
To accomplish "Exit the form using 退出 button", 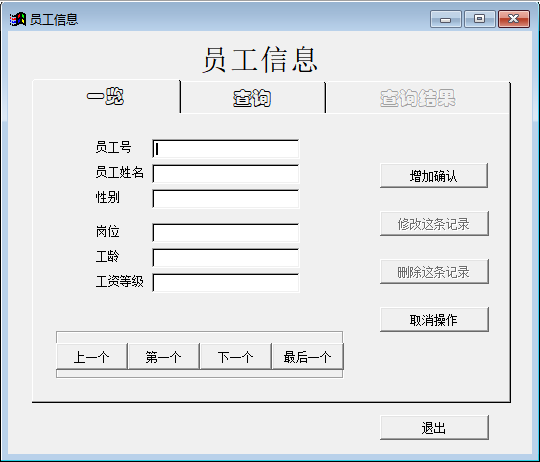I will click(x=434, y=428).
